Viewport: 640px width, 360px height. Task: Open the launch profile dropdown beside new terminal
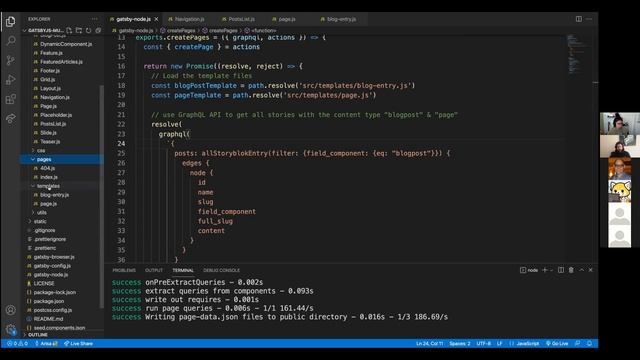point(551,270)
